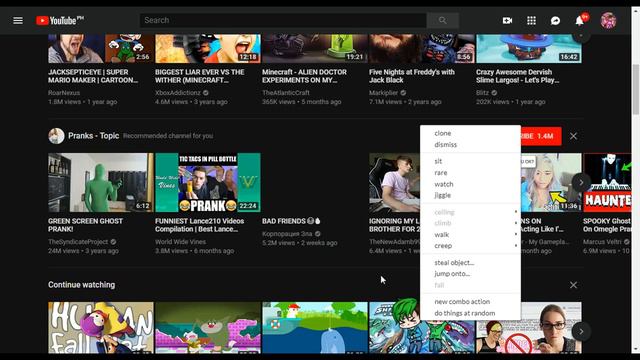Open JACKSEPTICEYE SUPER MARIO MAKER title
This screenshot has width=640, height=360.
point(93,76)
